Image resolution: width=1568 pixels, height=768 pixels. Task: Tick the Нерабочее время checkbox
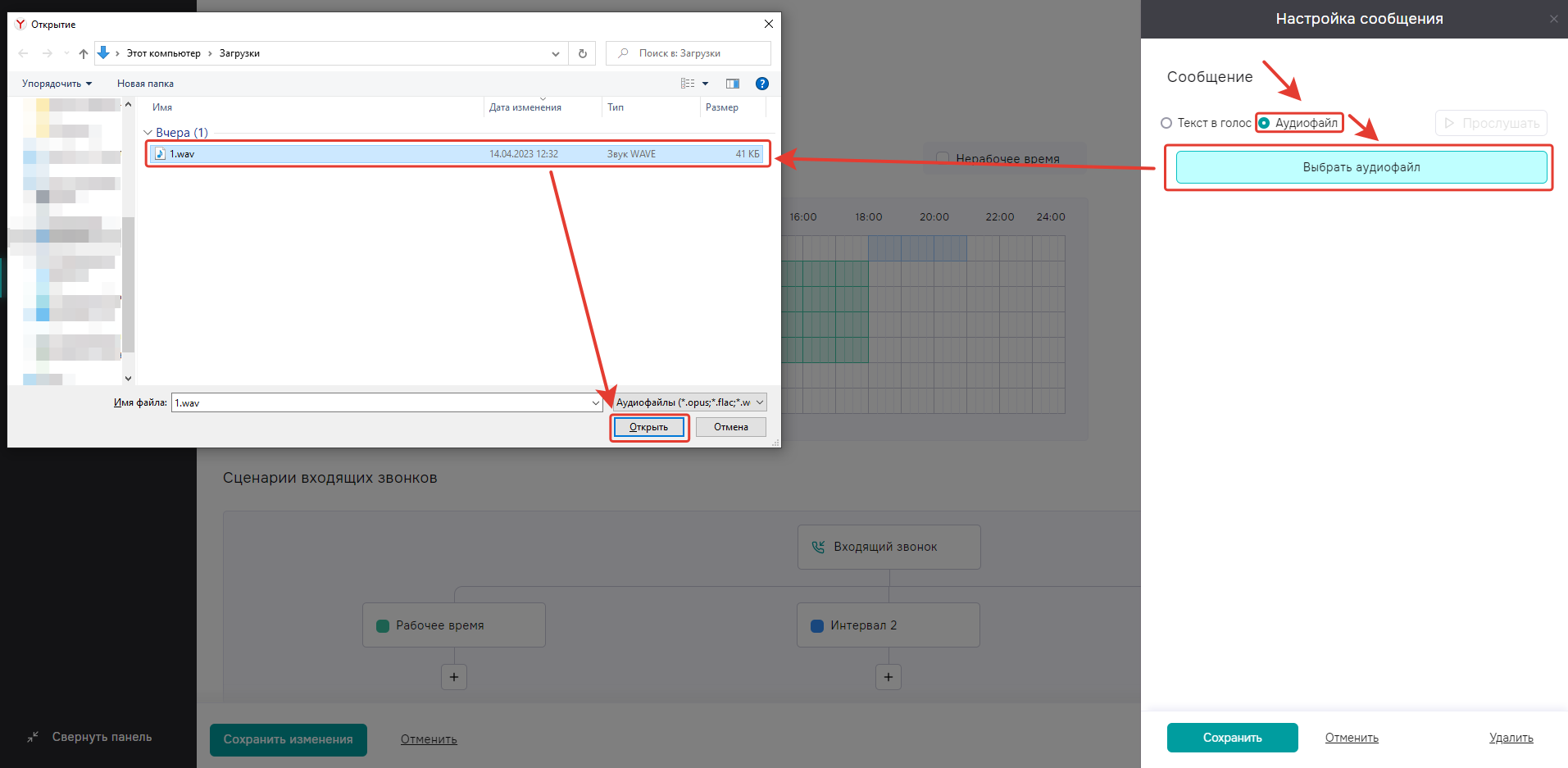(943, 158)
